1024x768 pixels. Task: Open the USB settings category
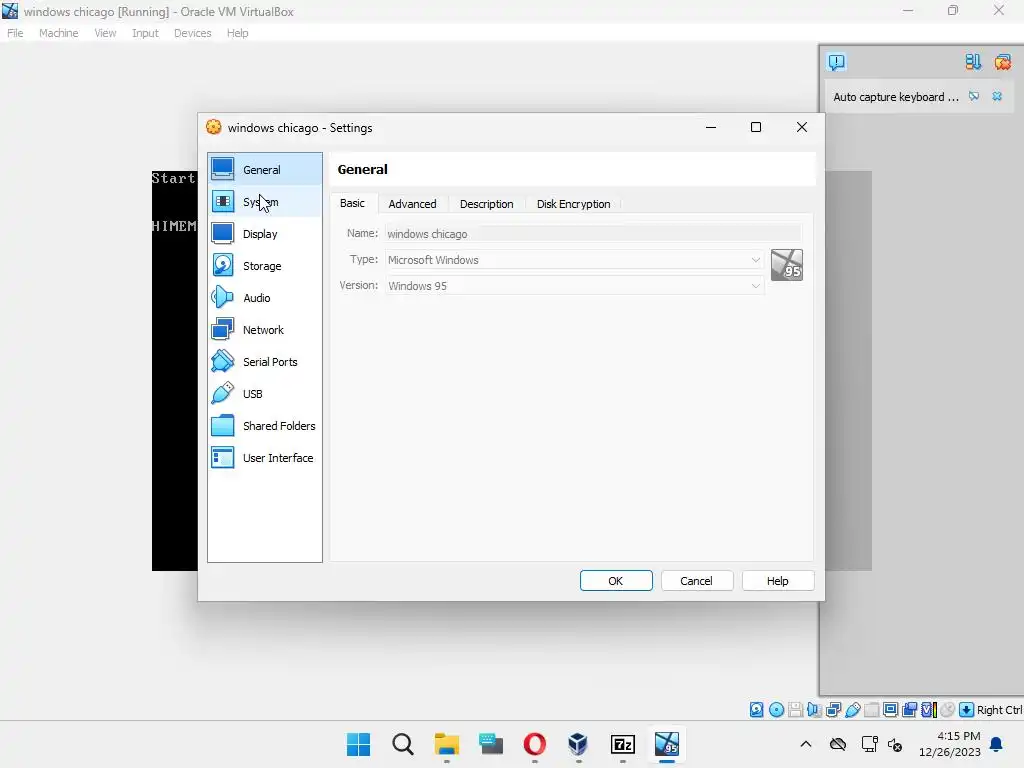click(264, 394)
